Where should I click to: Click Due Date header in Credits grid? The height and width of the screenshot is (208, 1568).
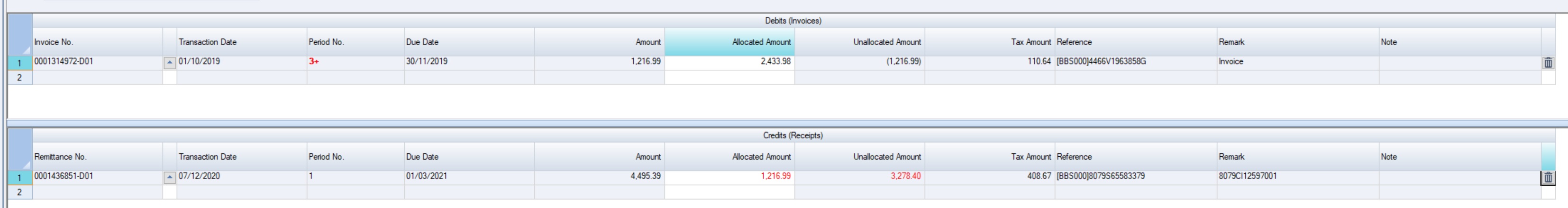coord(469,157)
